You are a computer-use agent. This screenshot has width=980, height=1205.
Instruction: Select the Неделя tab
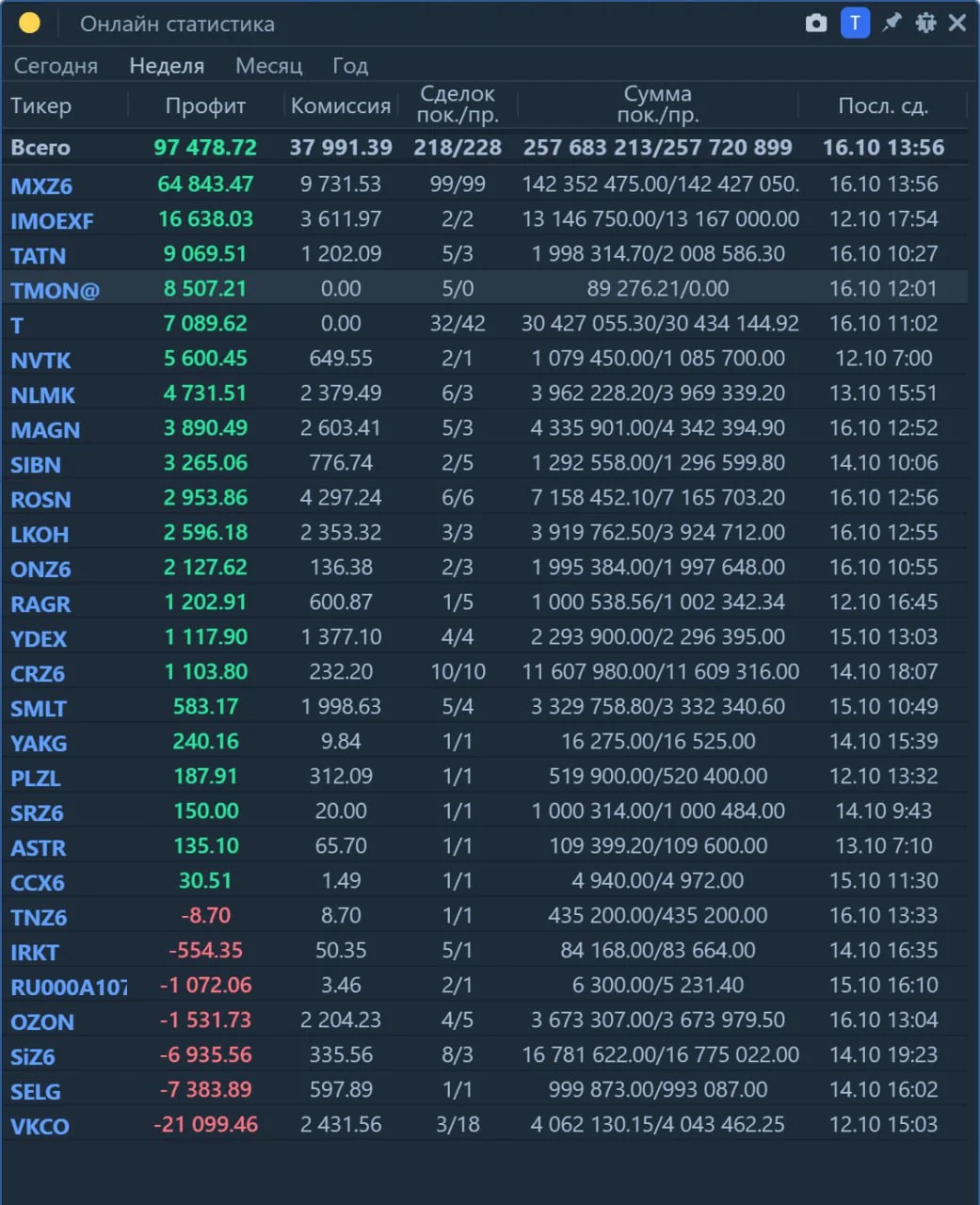(167, 66)
